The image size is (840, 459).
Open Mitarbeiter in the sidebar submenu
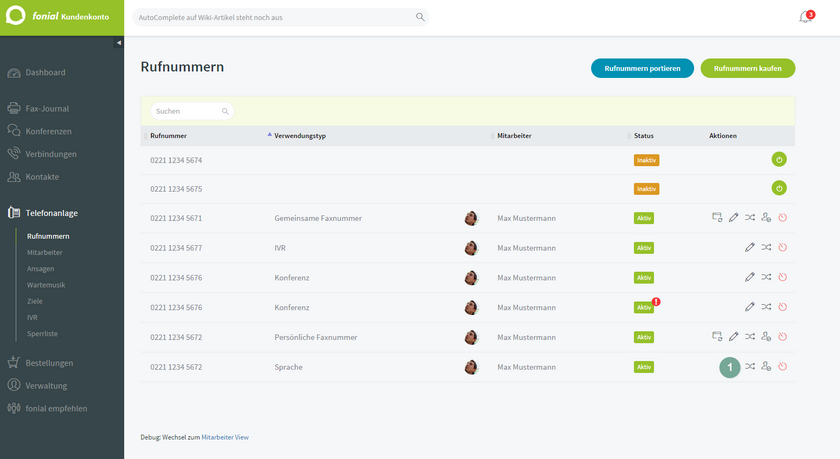(44, 252)
